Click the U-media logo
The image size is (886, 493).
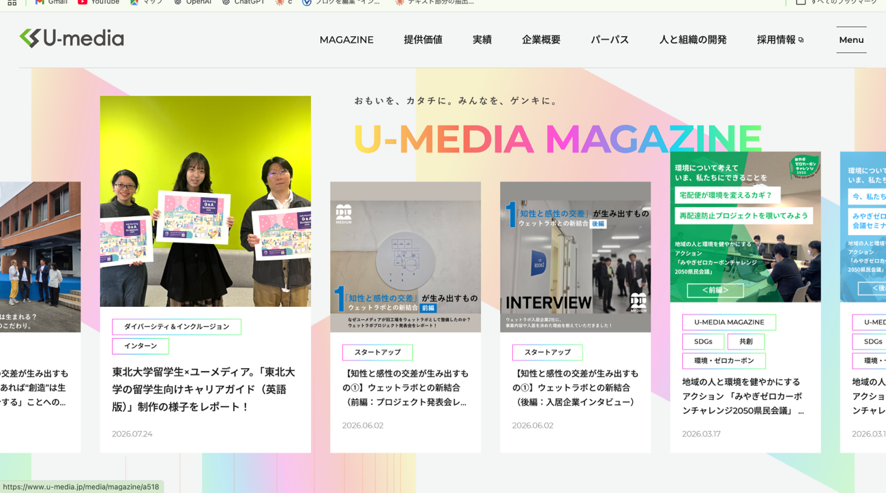(x=72, y=38)
